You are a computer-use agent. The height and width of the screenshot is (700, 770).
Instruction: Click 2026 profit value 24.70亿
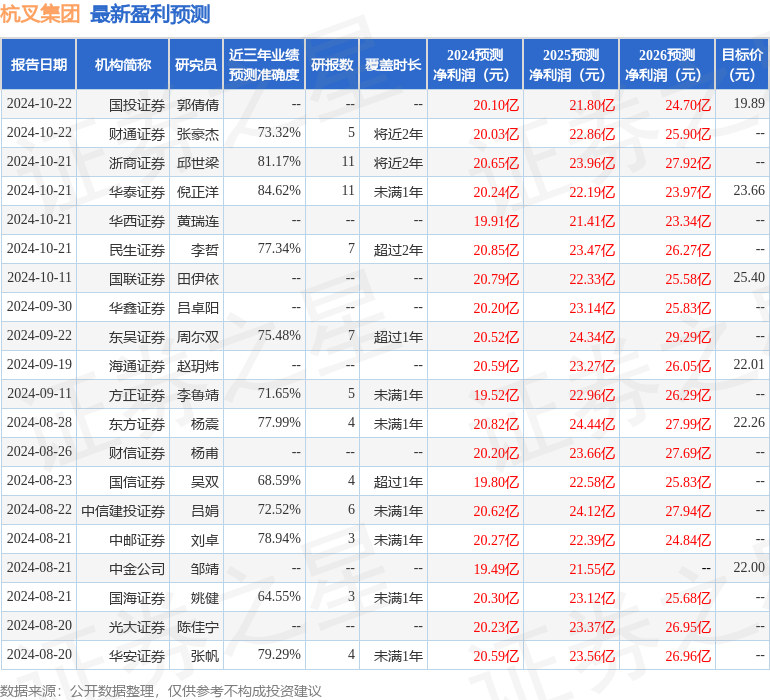pyautogui.click(x=688, y=105)
